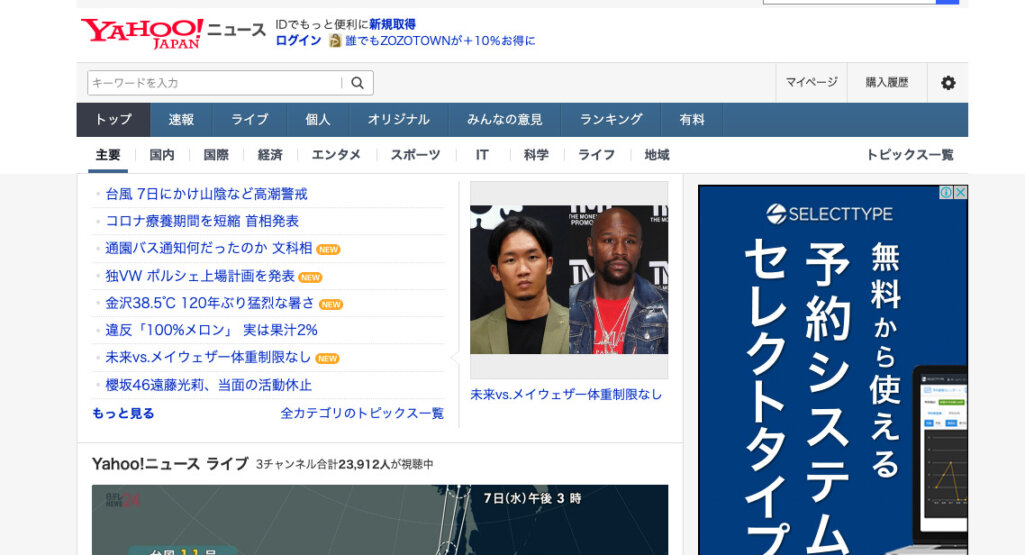Open the みんなの意見 tab

click(x=504, y=120)
